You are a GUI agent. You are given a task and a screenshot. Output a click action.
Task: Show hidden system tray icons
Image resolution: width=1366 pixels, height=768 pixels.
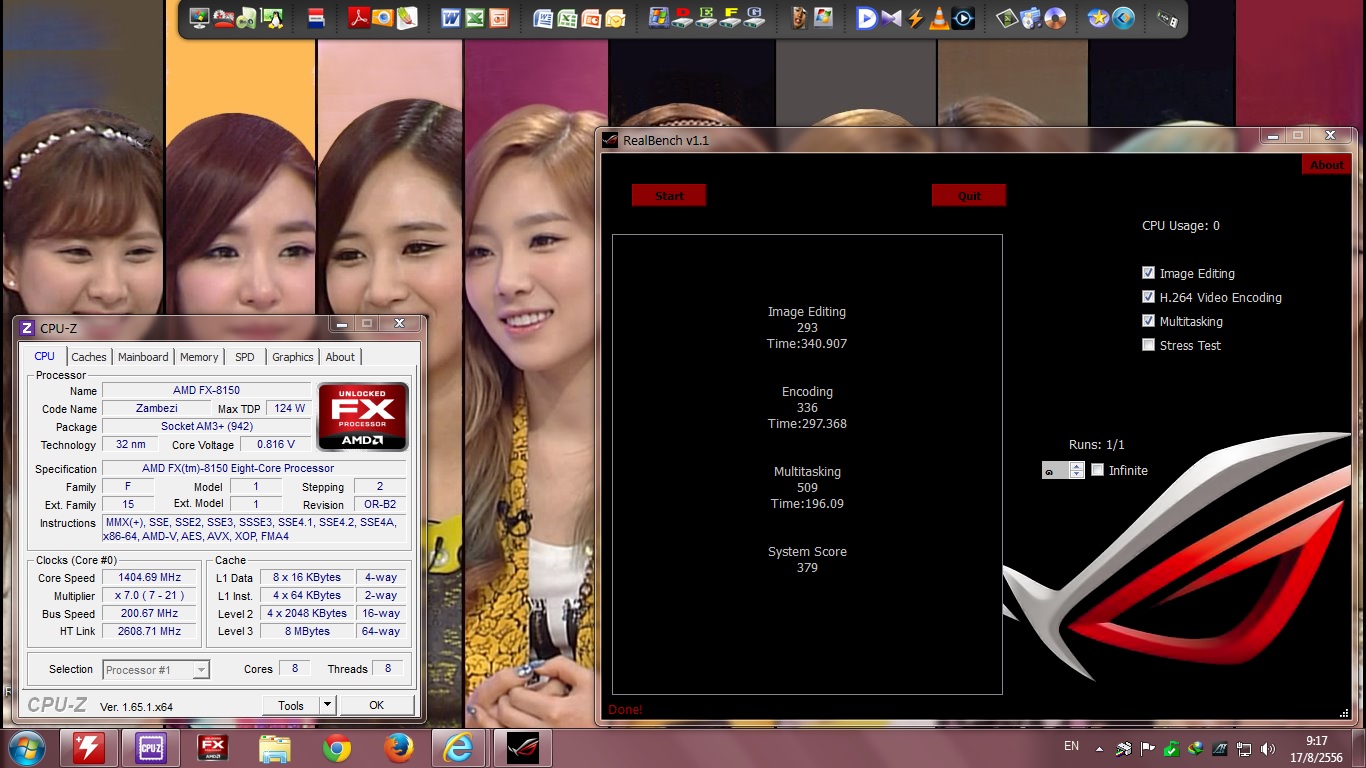(1100, 748)
